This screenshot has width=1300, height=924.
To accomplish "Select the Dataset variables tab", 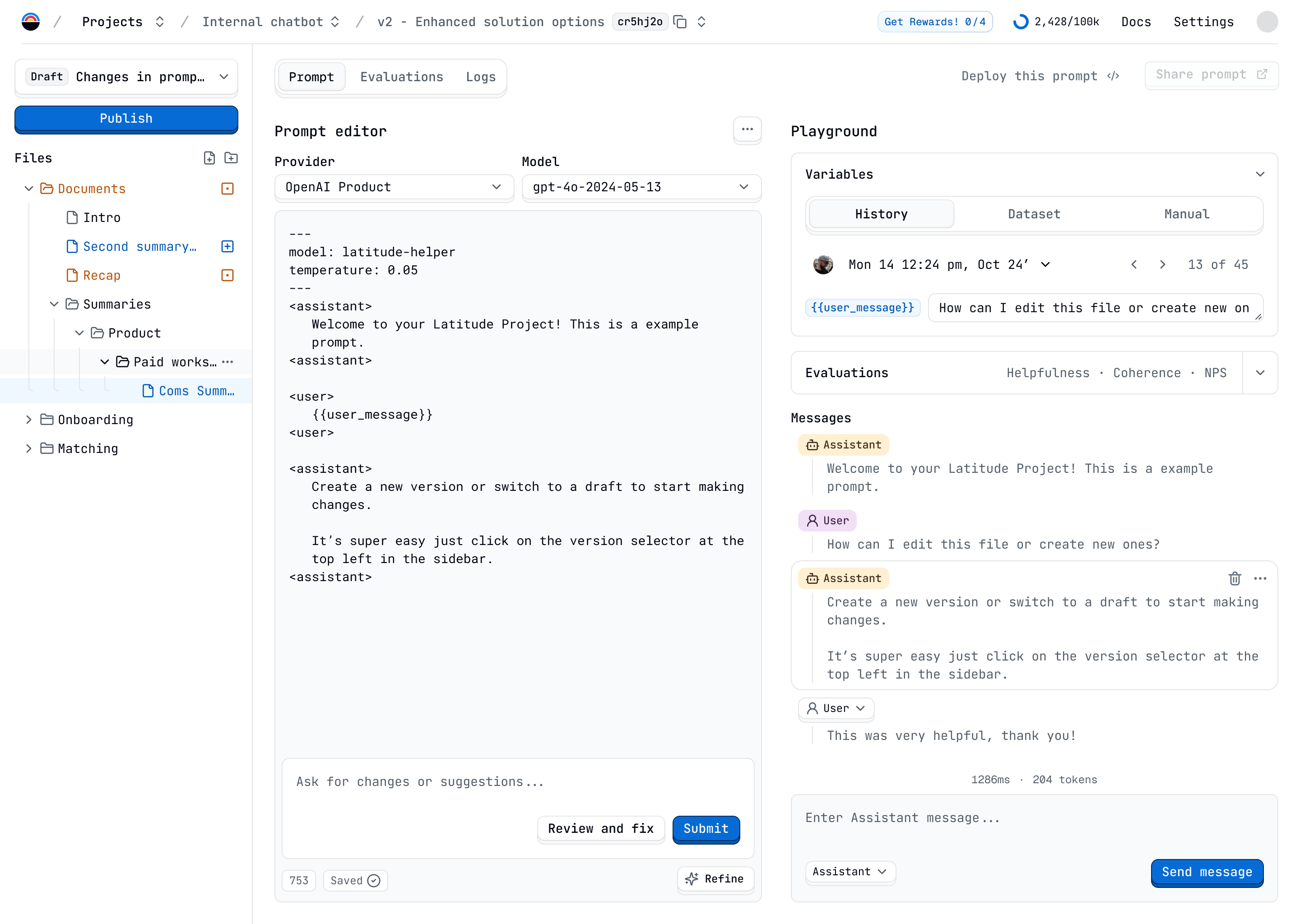I will point(1034,214).
